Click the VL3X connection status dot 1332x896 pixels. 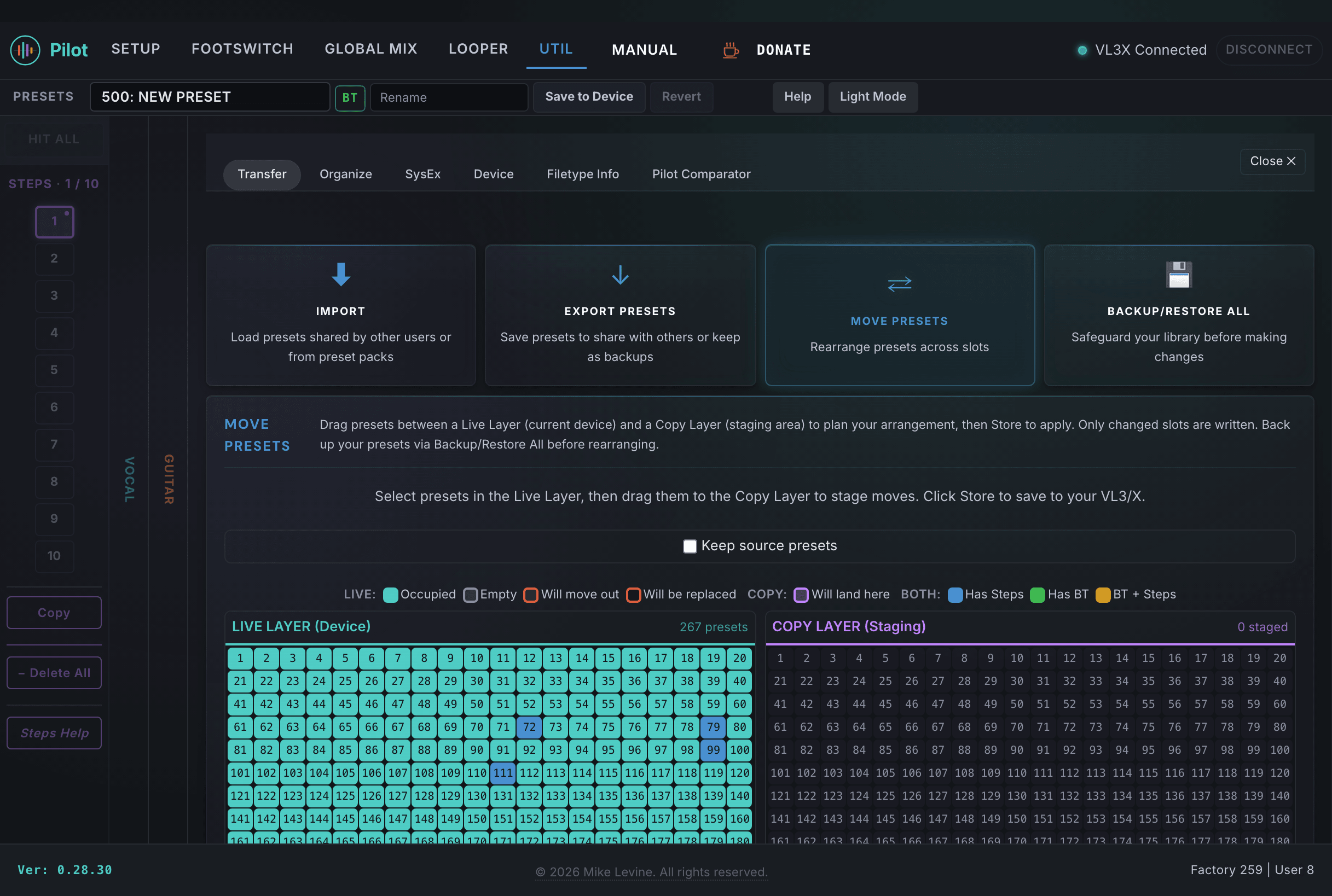pos(1081,50)
